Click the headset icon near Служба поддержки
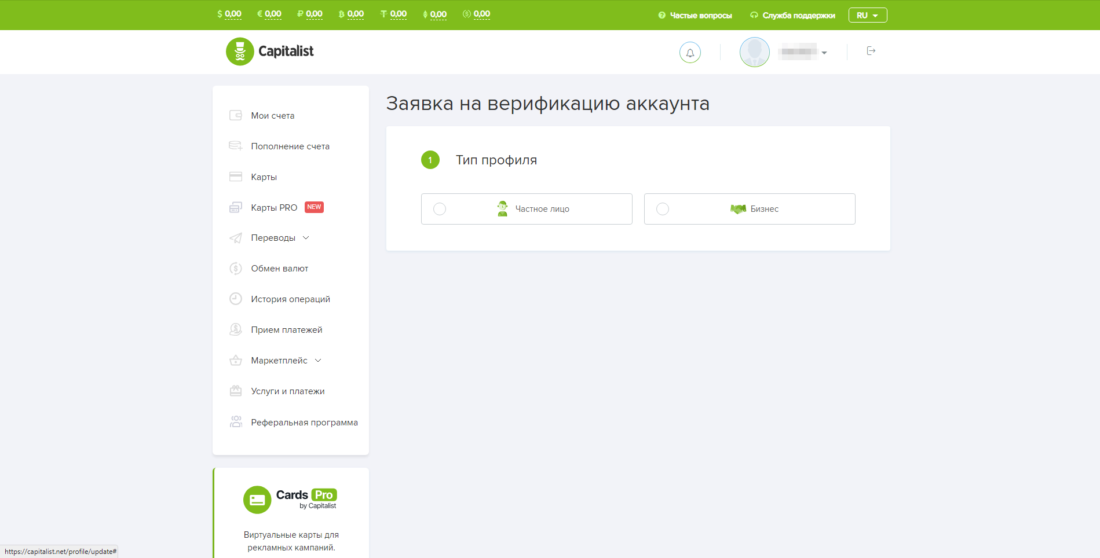Image resolution: width=1100 pixels, height=558 pixels. click(754, 15)
